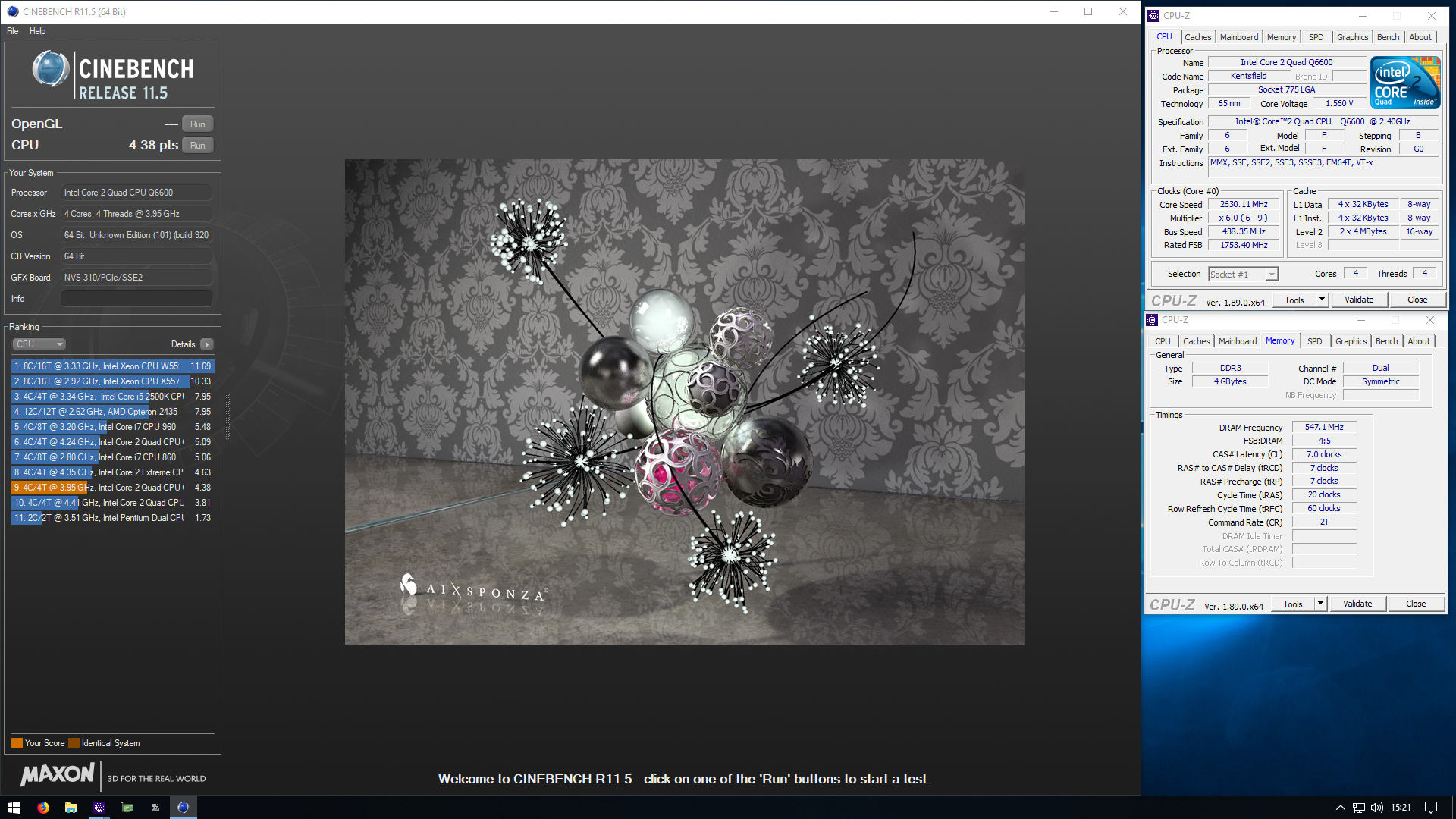The width and height of the screenshot is (1456, 819).
Task: Click the Intel Core 2 Quad logo badge
Action: point(1404,83)
